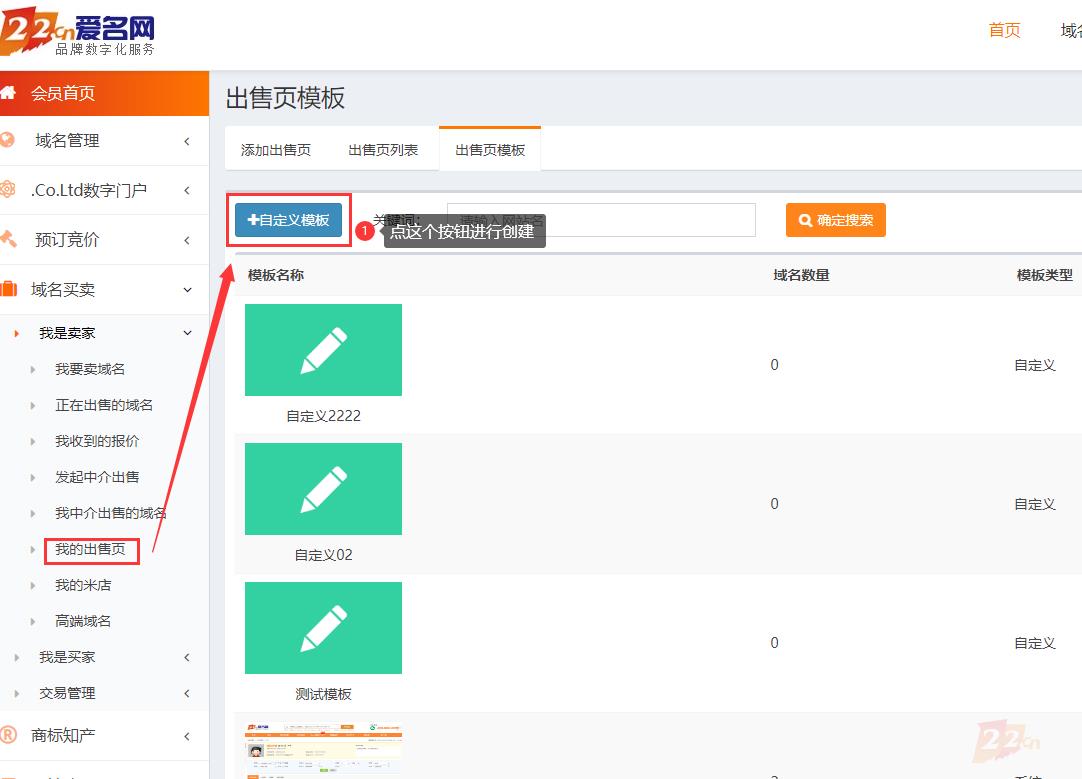Click the +自定义模板 button
This screenshot has width=1082, height=779.
click(288, 220)
